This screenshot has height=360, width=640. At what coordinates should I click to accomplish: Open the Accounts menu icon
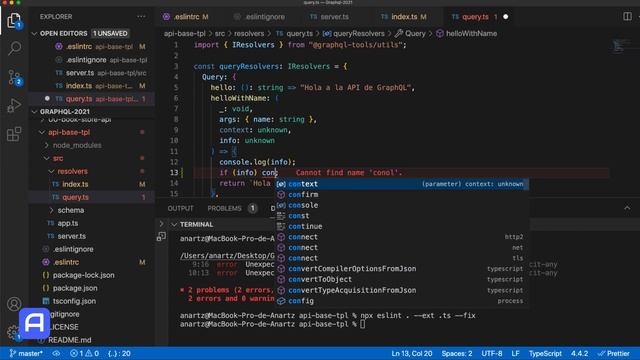point(14,304)
